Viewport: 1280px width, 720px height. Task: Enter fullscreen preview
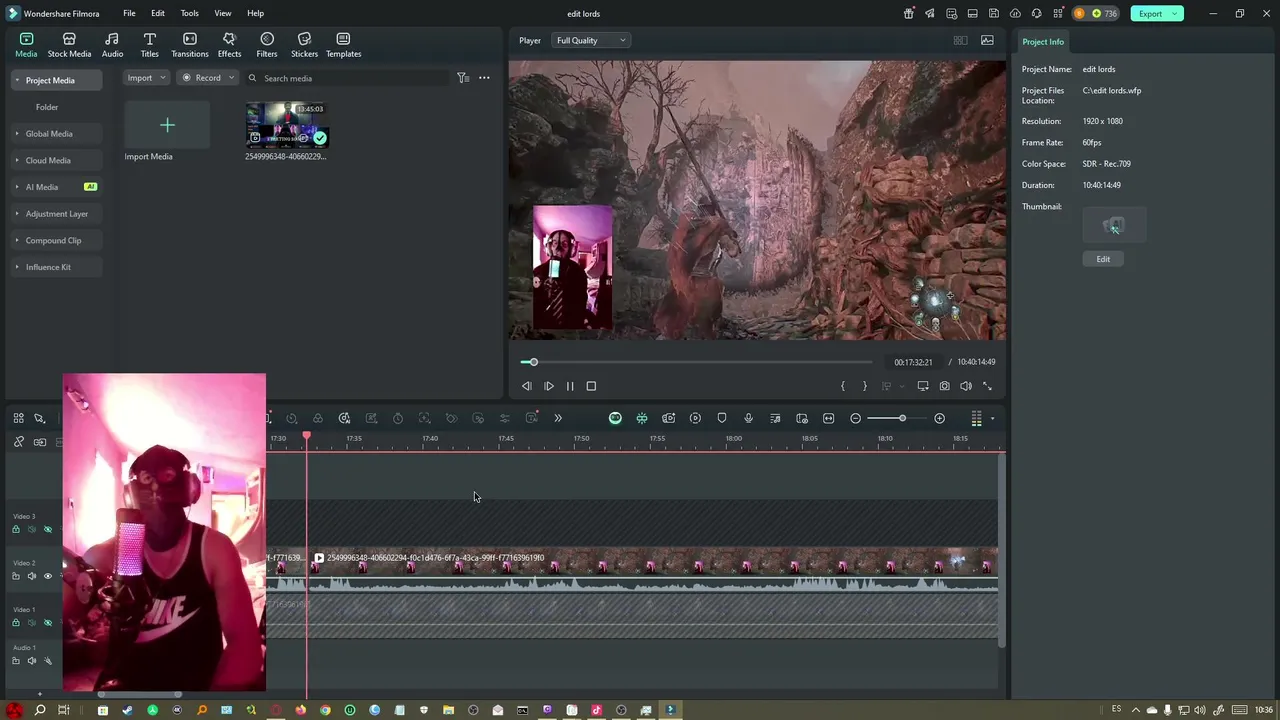point(987,386)
